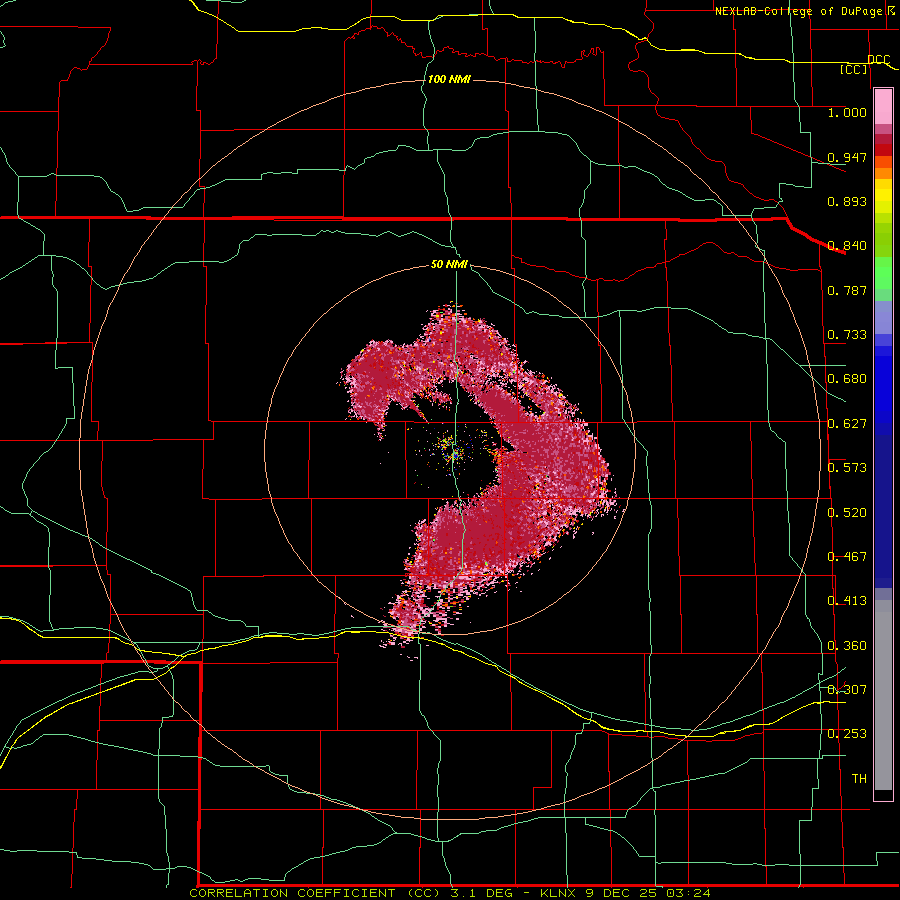The image size is (900, 900).
Task: Click the 0.840 scale value
Action: 847,246
